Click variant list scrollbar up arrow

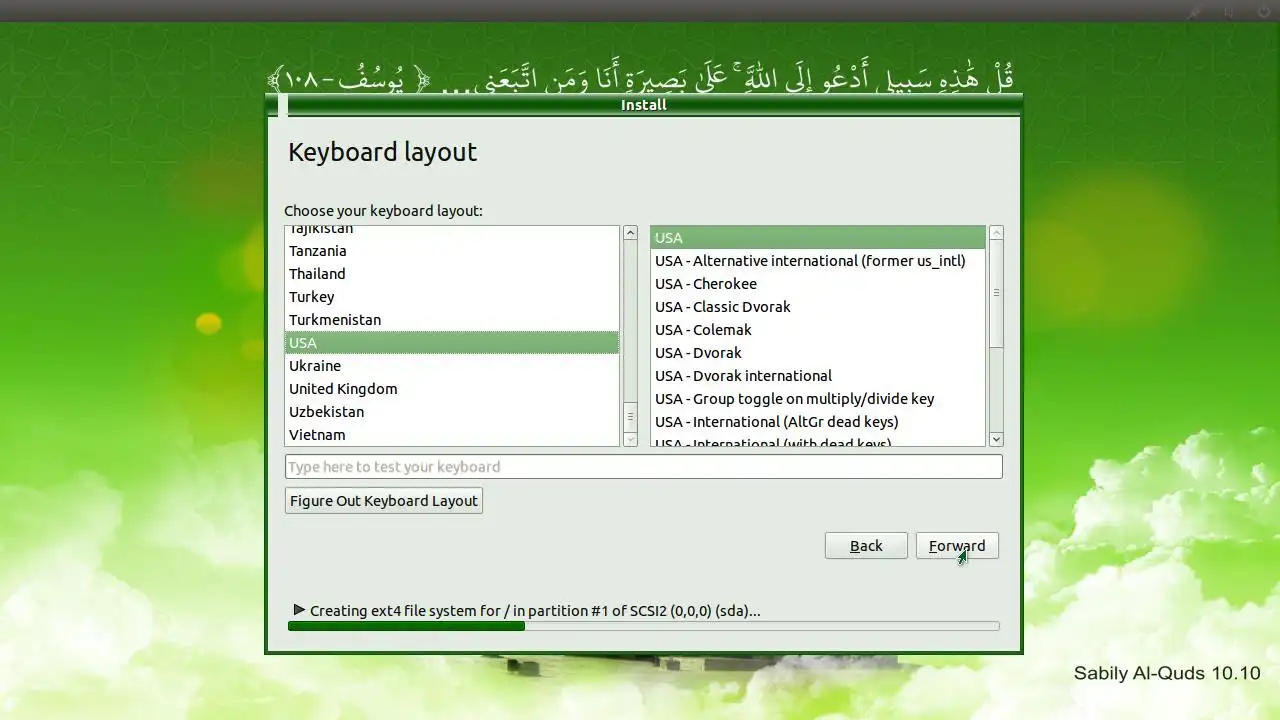pos(996,233)
